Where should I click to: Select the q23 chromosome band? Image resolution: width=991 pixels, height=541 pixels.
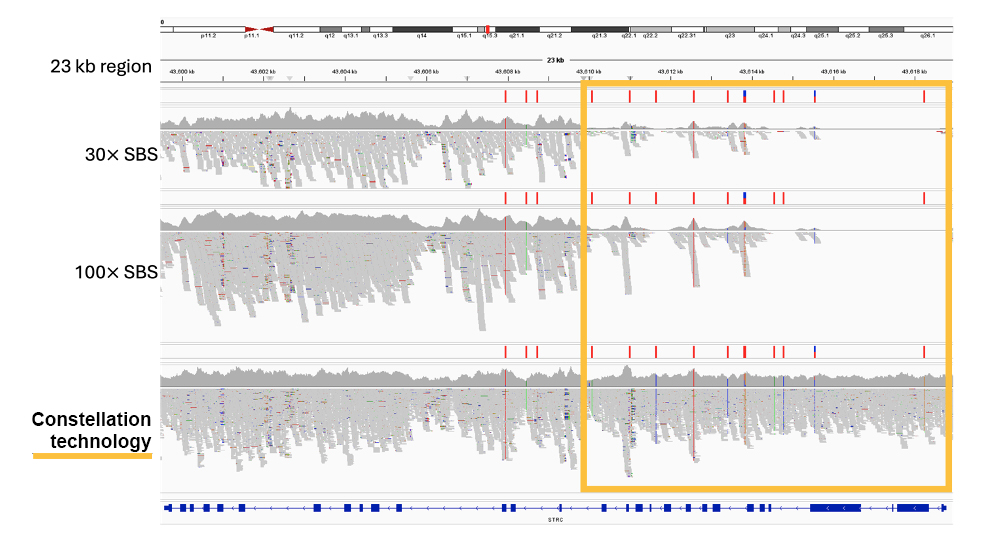point(730,30)
